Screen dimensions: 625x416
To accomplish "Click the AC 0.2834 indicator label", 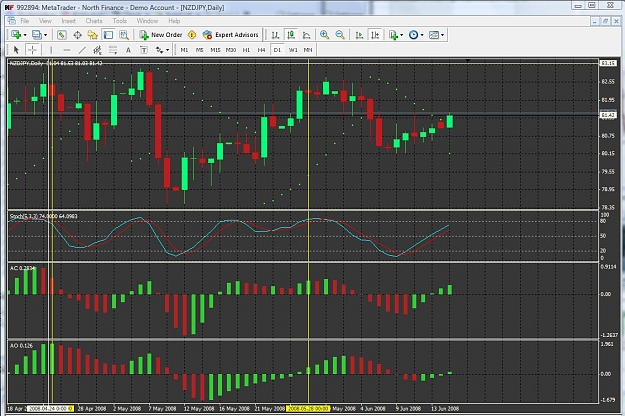I will click(22, 268).
